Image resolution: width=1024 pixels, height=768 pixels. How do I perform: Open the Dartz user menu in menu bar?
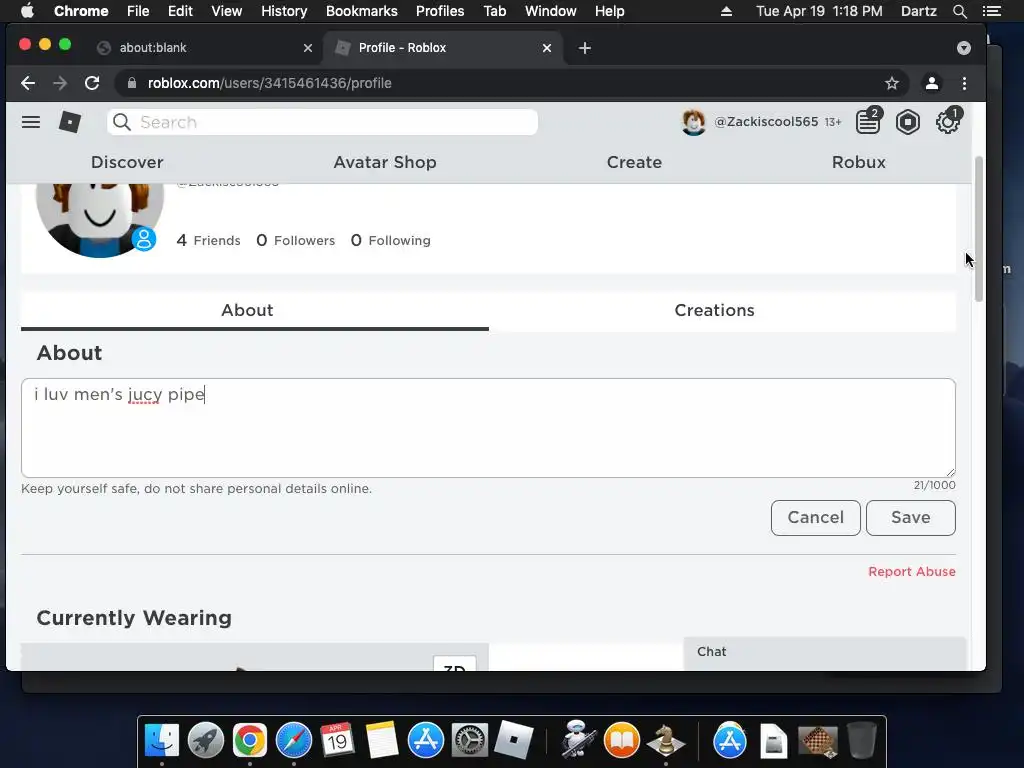[x=918, y=11]
